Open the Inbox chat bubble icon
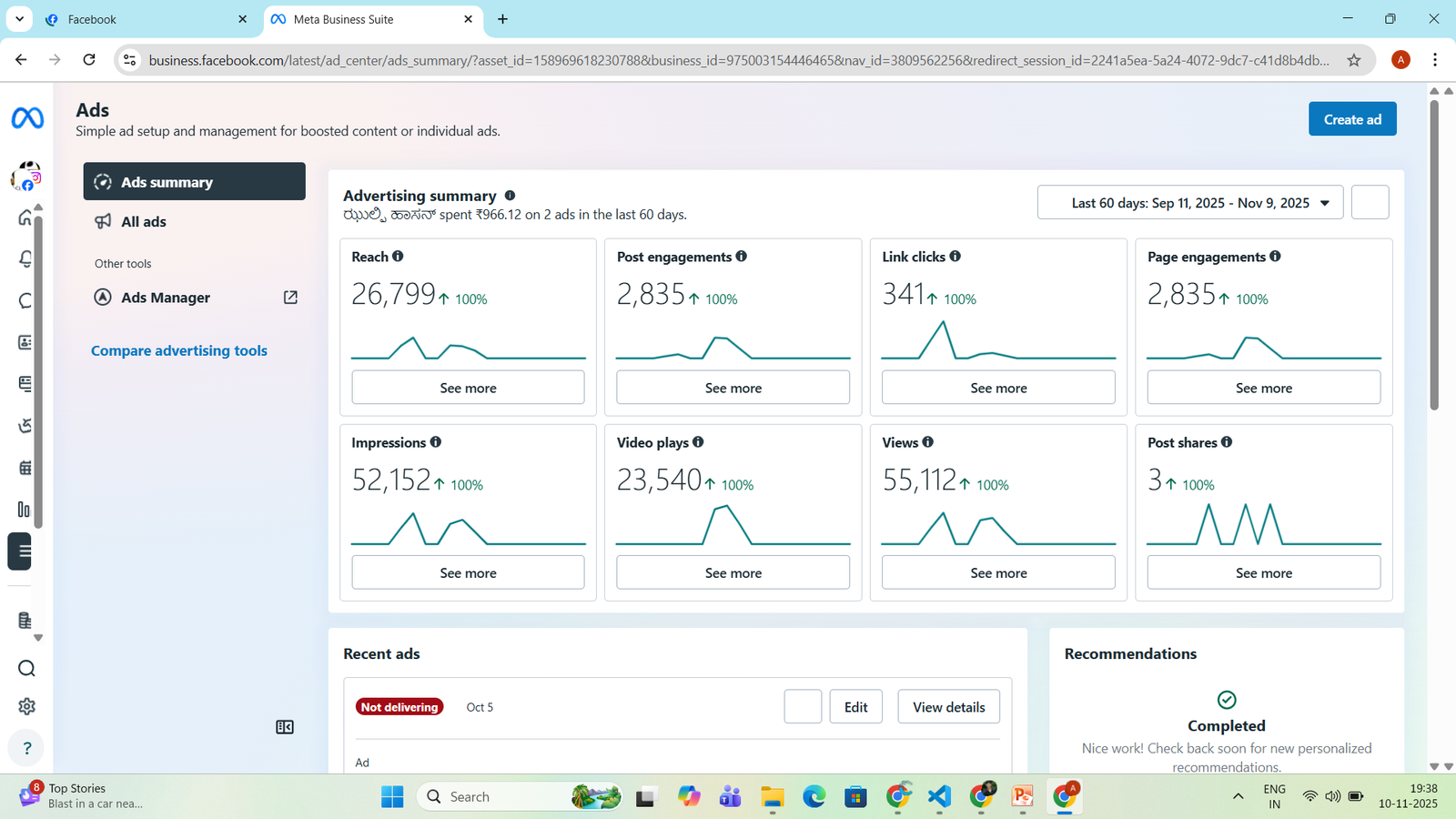The image size is (1456, 819). [x=25, y=301]
